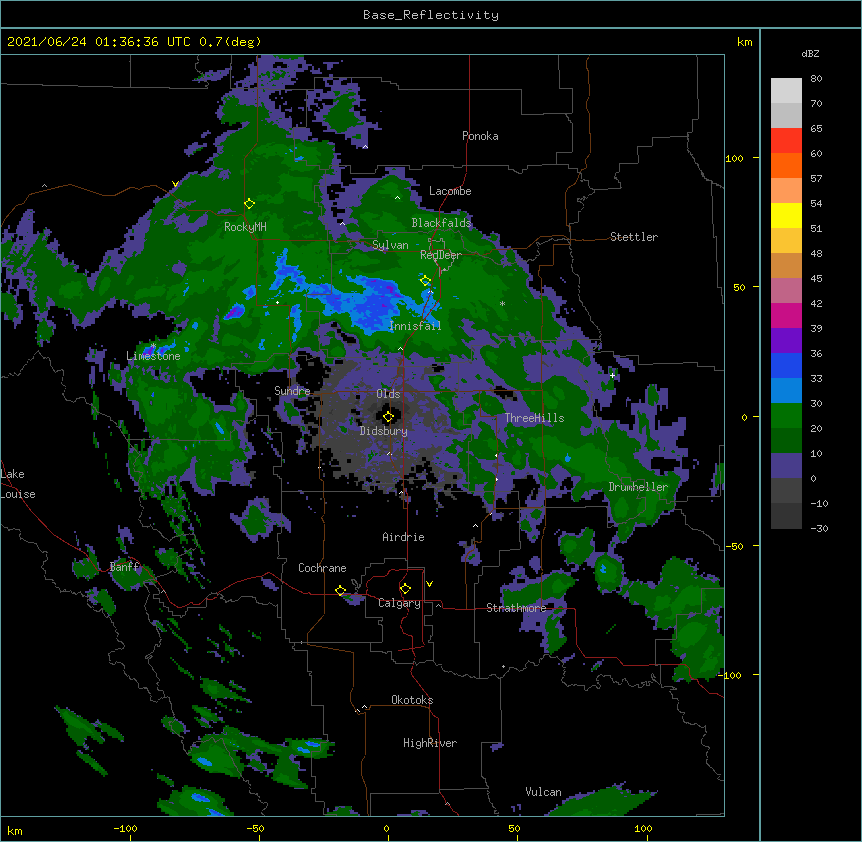Click the white 80 dBZ legend swatch
Image resolution: width=862 pixels, height=842 pixels.
coord(786,91)
